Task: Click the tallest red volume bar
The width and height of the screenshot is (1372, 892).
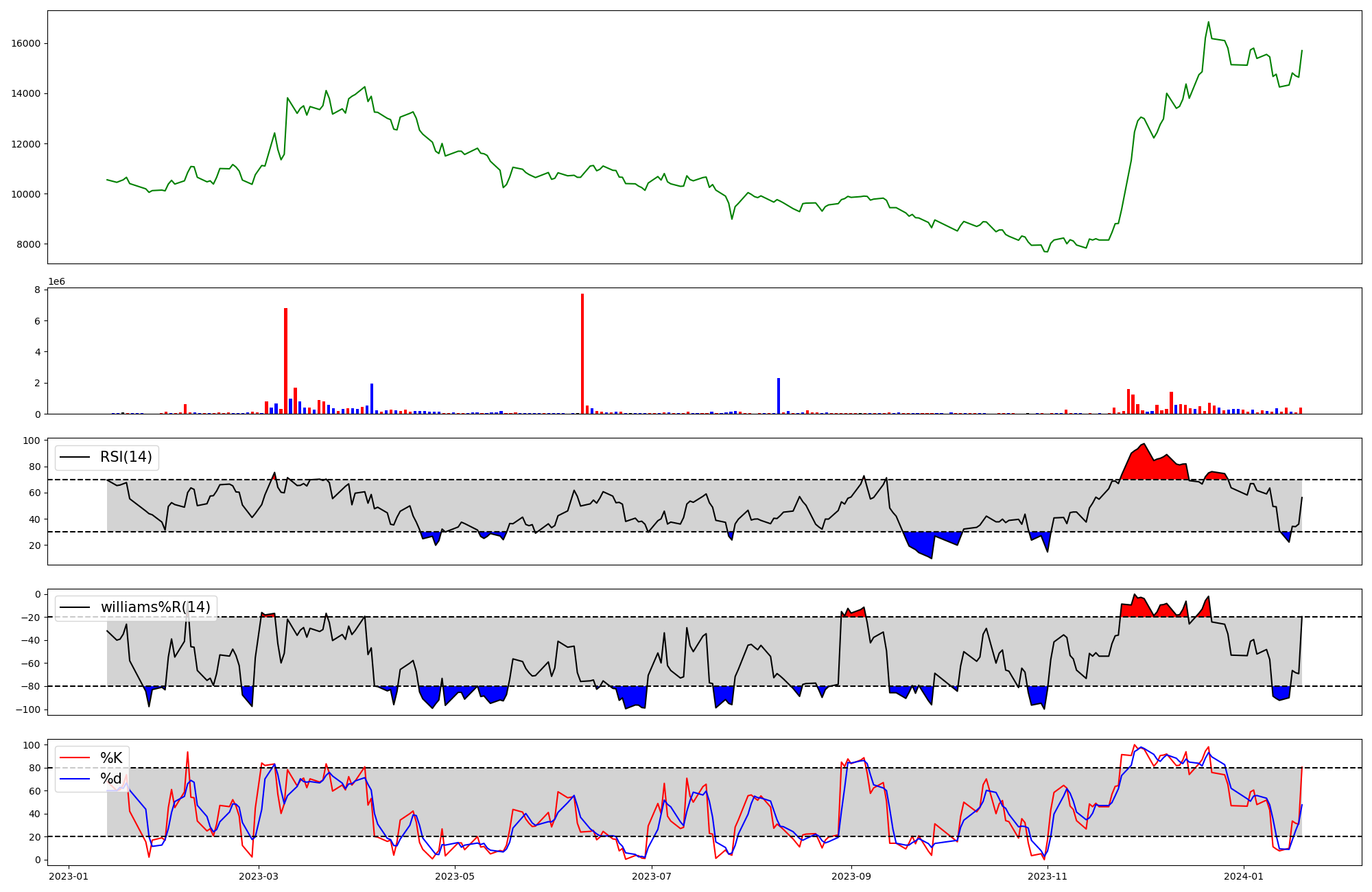Action: 582,353
